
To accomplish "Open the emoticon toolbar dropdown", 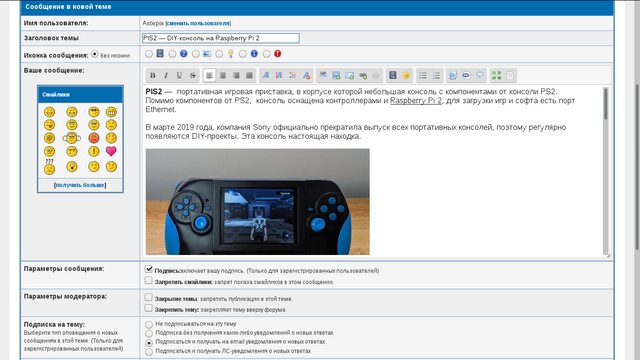I will tap(406, 76).
